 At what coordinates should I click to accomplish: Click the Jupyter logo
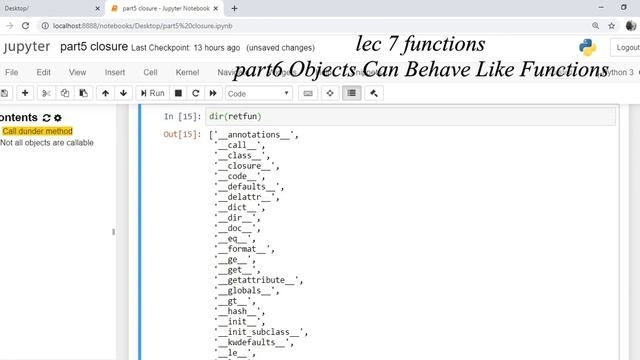tap(27, 47)
